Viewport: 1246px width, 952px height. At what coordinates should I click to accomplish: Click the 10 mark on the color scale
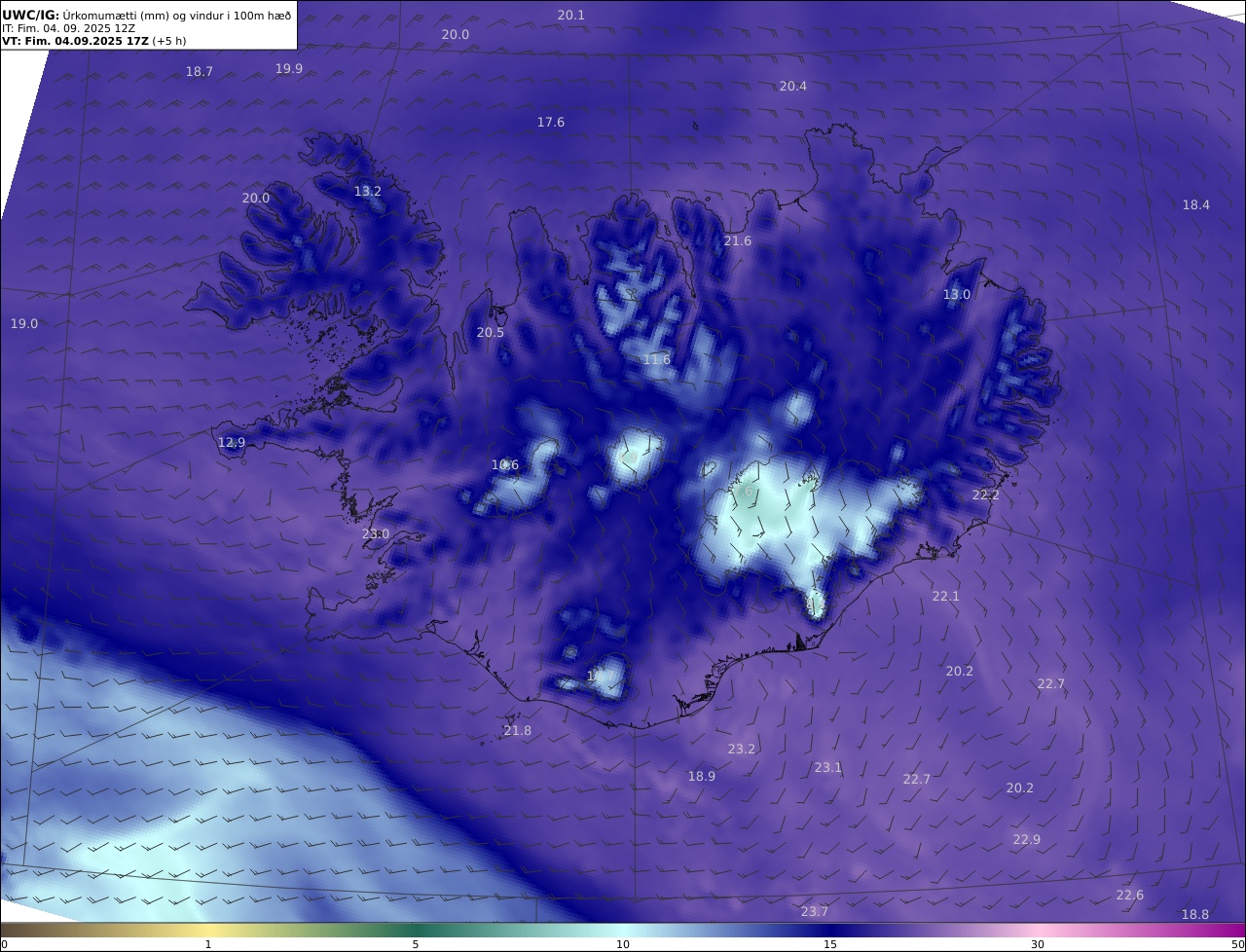click(623, 944)
